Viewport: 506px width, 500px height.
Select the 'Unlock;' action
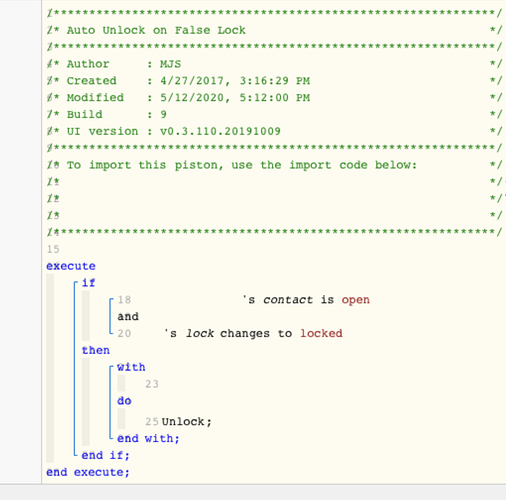[x=187, y=422]
